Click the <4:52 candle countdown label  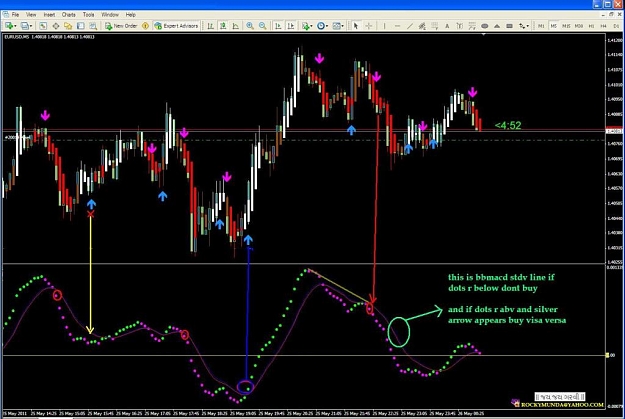tap(508, 126)
